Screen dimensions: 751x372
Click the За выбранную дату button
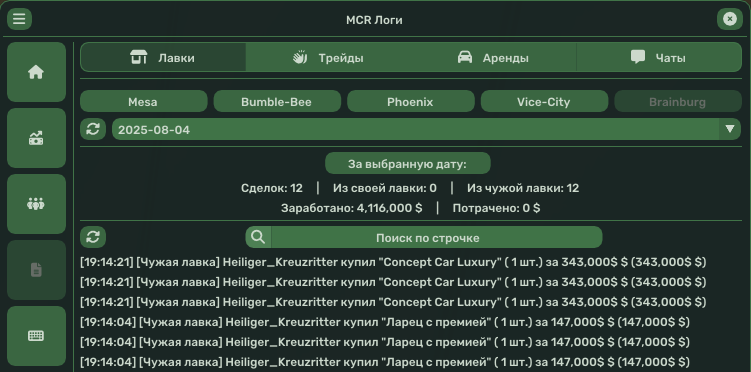click(x=408, y=164)
